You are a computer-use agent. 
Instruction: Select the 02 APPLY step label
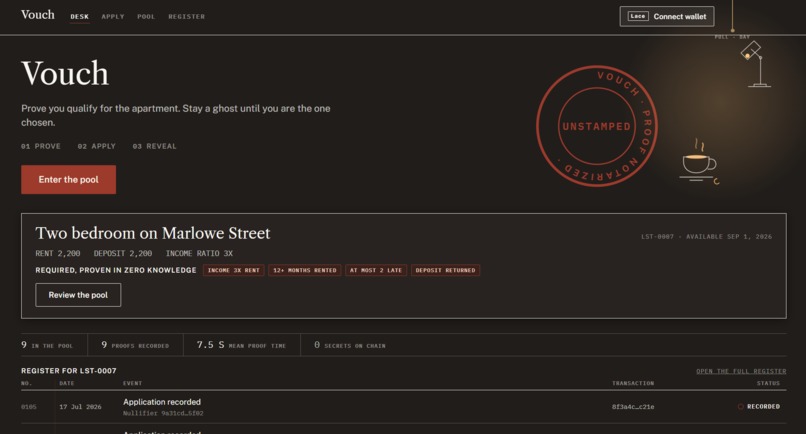97,147
